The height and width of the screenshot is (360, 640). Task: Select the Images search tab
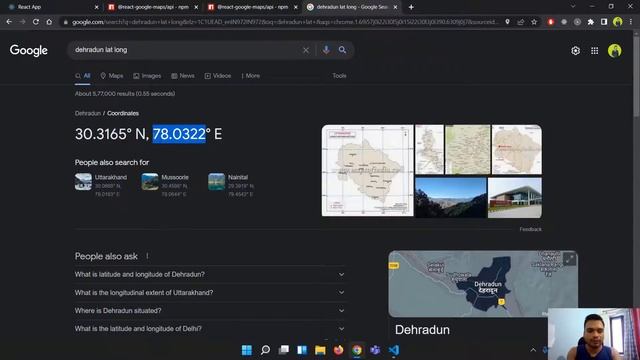tap(147, 76)
